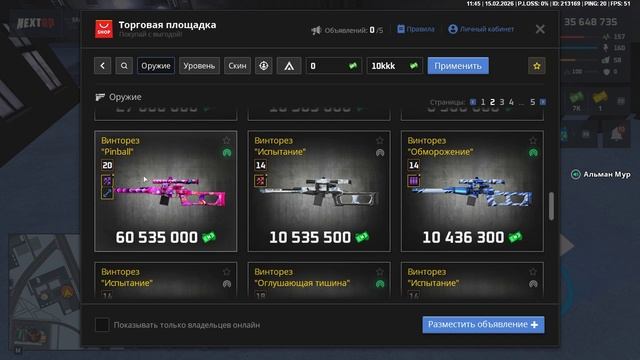Image resolution: width=640 pixels, height=360 pixels.
Task: Click the level 20 badge on Pinball card
Action: click(107, 165)
